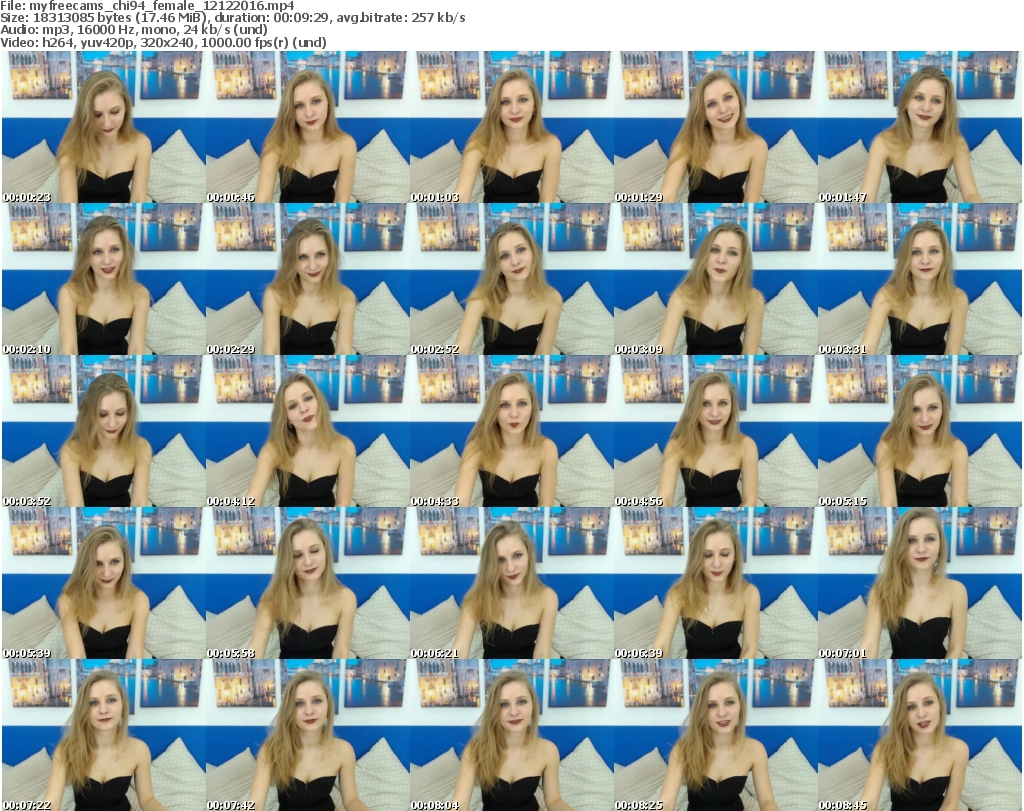Select the thumbnail frame stamped 00:01:29
1024x811 pixels.
715,127
